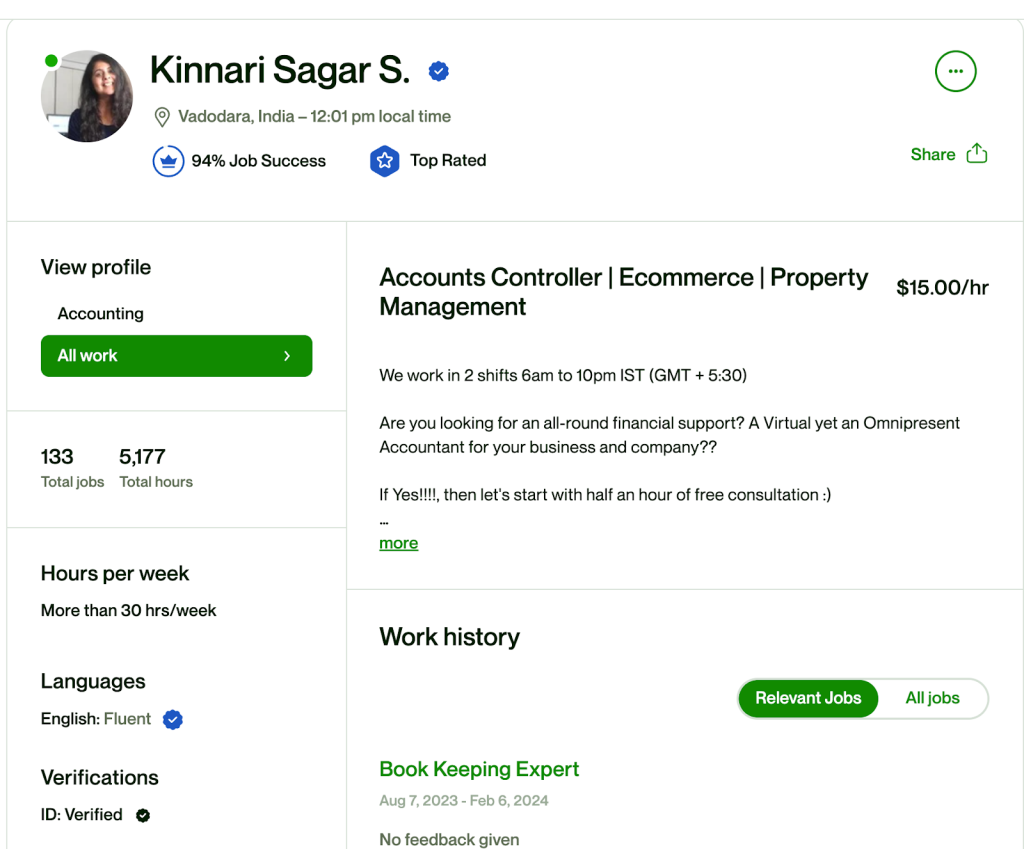Click the green online status dot

(51, 61)
